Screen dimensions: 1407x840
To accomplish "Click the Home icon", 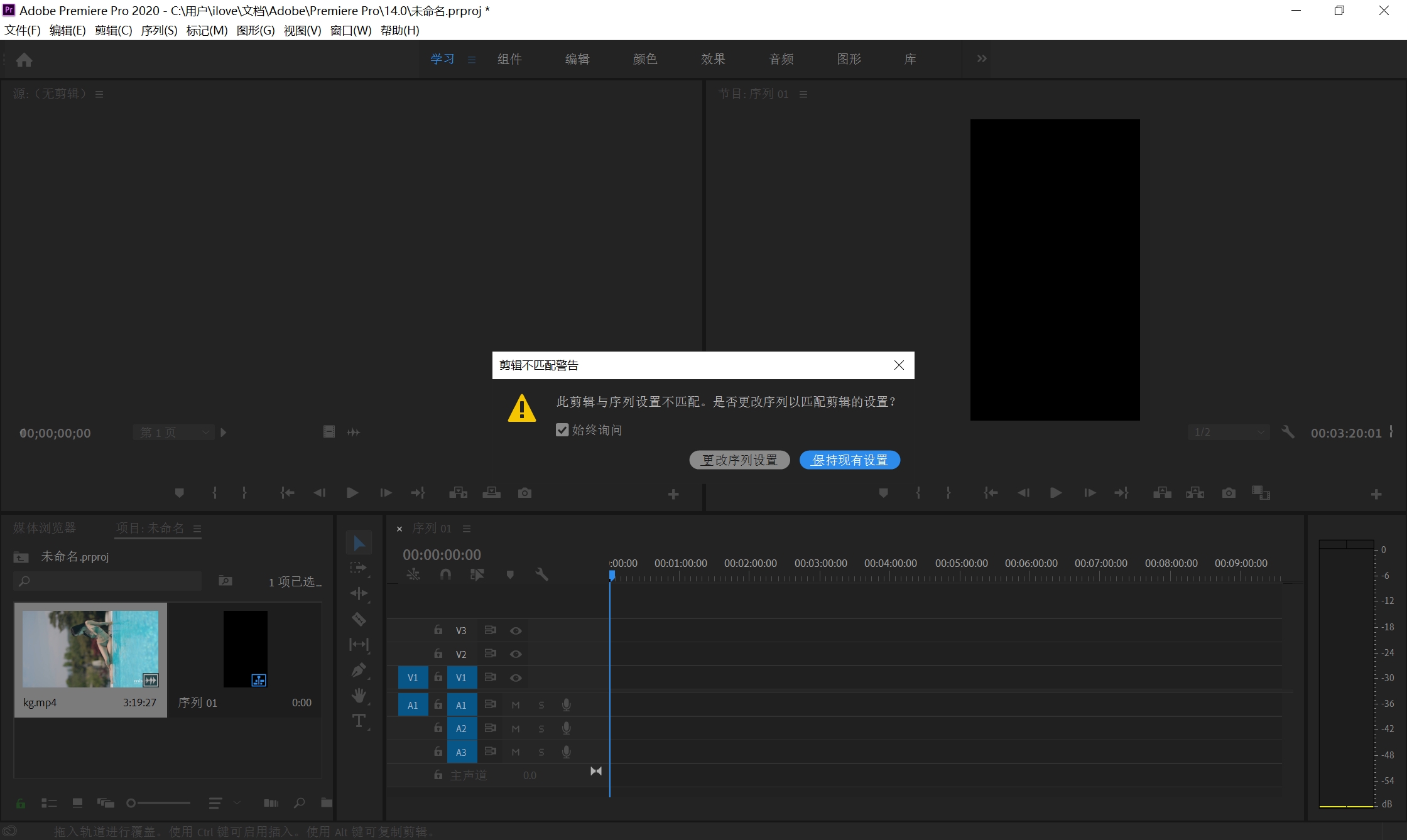I will coord(24,60).
